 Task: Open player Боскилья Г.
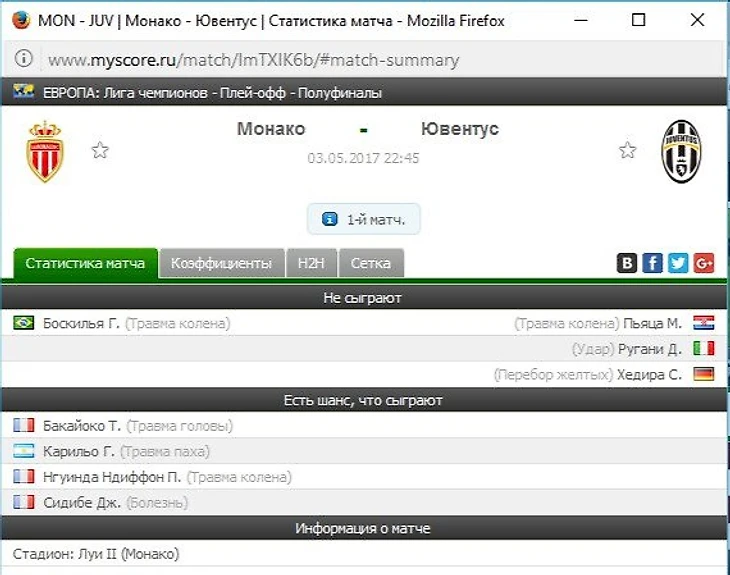(x=81, y=323)
